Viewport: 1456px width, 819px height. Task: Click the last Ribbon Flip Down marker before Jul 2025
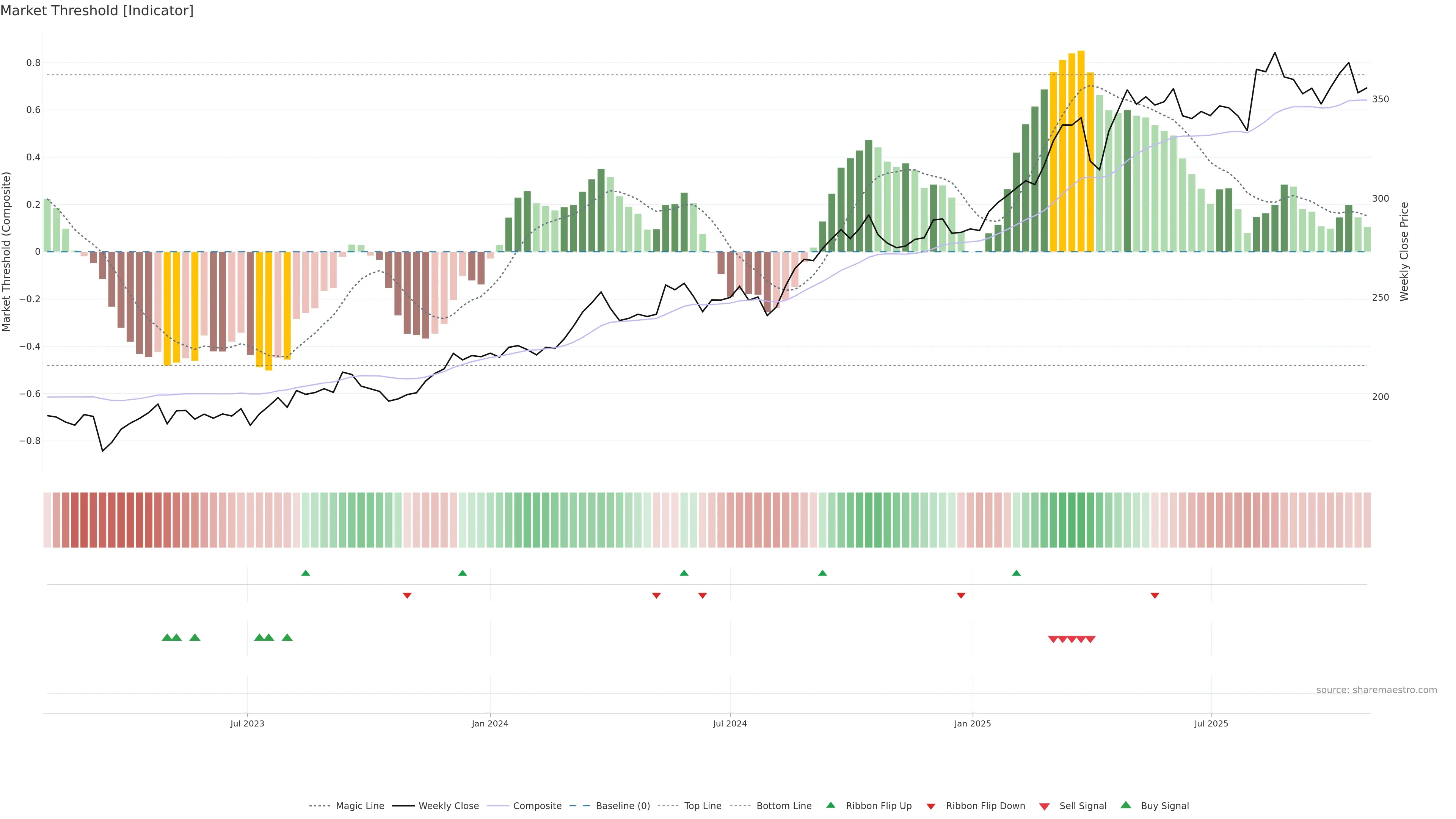1155,595
